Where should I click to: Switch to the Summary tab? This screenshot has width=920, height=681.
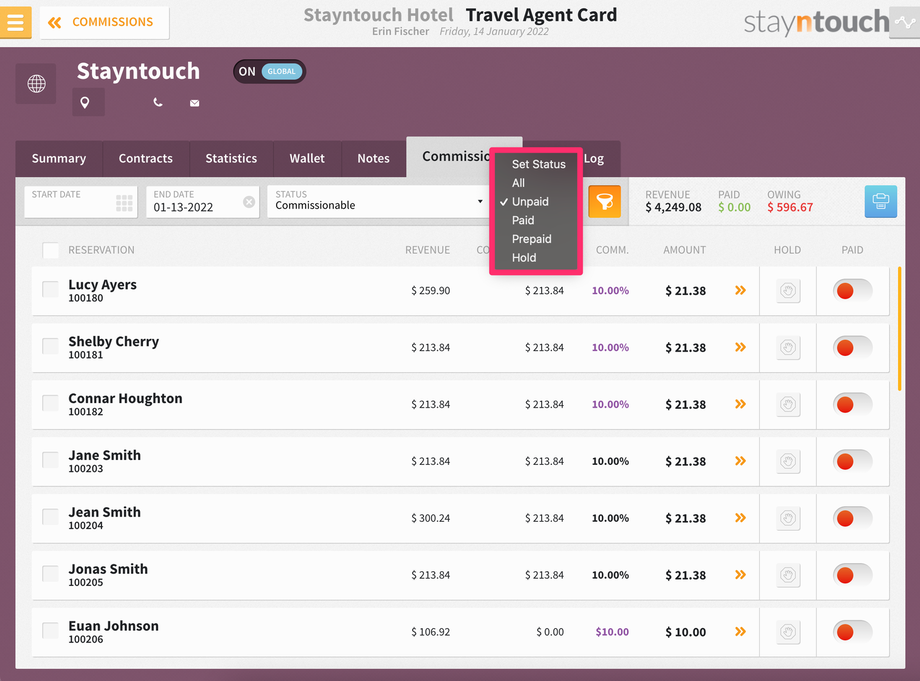[x=59, y=158]
